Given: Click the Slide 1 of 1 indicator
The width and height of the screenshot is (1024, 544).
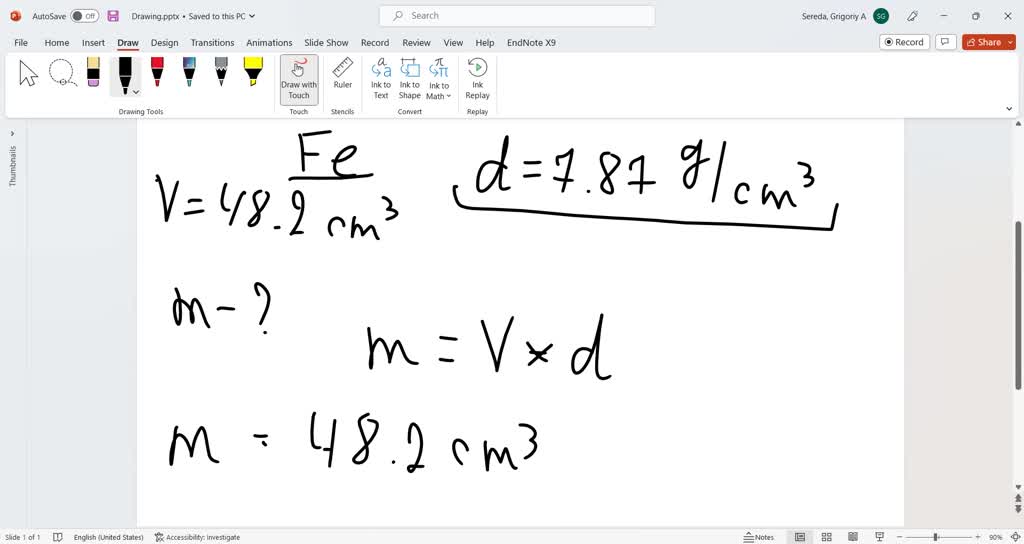Looking at the screenshot, I should [22, 537].
